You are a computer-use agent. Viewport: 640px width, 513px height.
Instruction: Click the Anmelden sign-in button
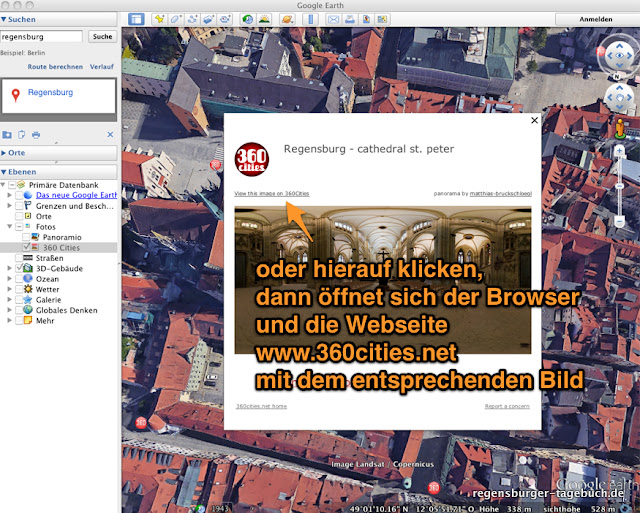click(x=596, y=19)
